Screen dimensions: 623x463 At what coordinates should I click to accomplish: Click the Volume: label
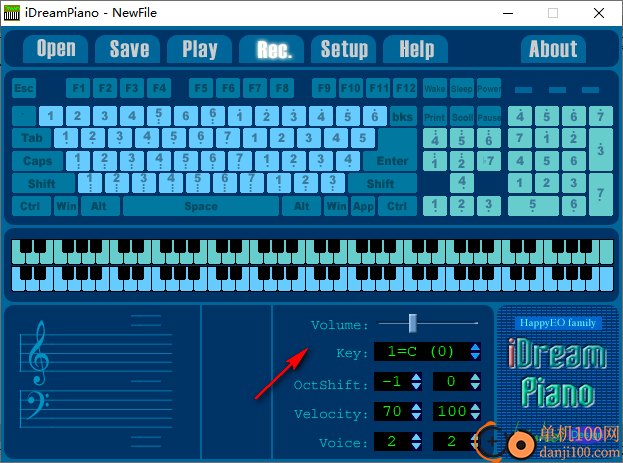pos(340,325)
